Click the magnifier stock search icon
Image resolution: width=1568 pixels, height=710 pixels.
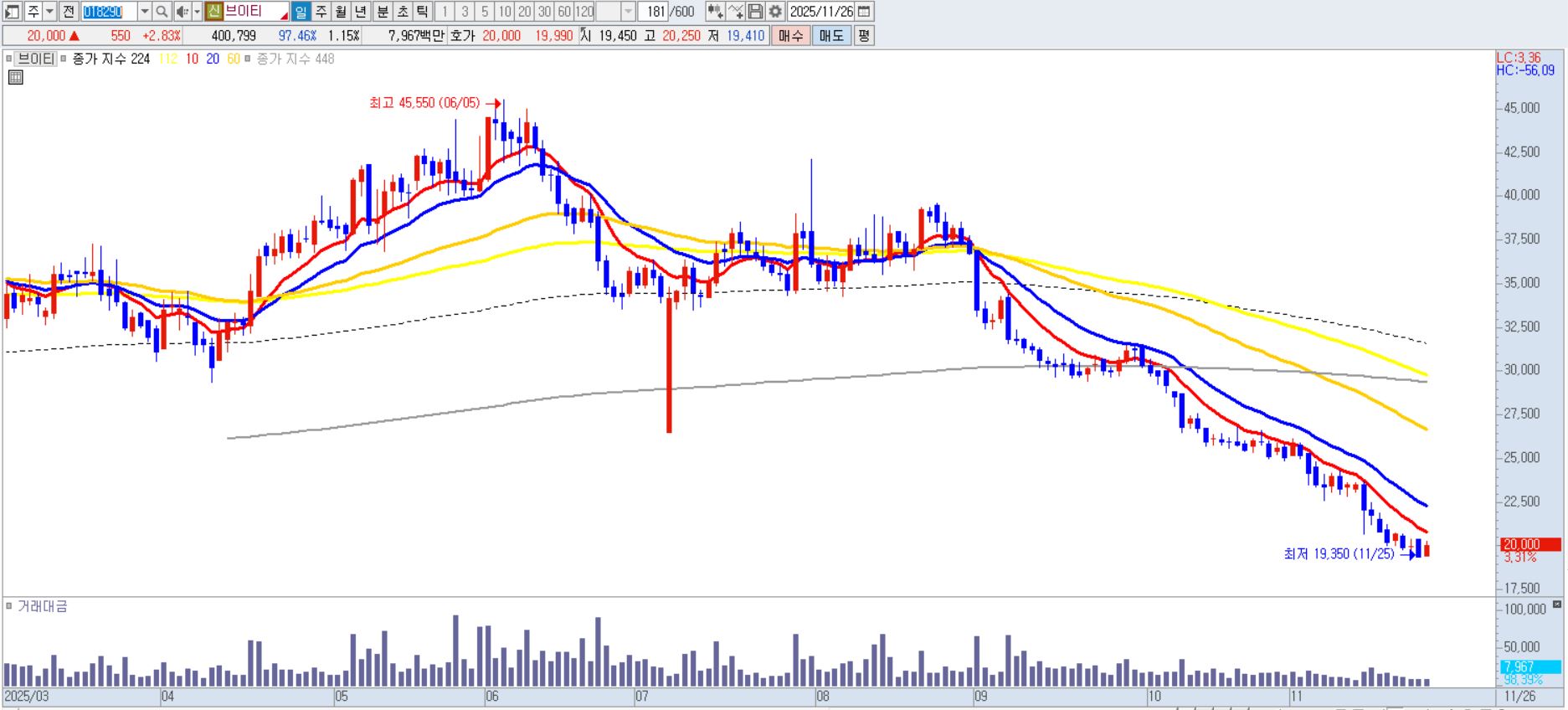(162, 12)
